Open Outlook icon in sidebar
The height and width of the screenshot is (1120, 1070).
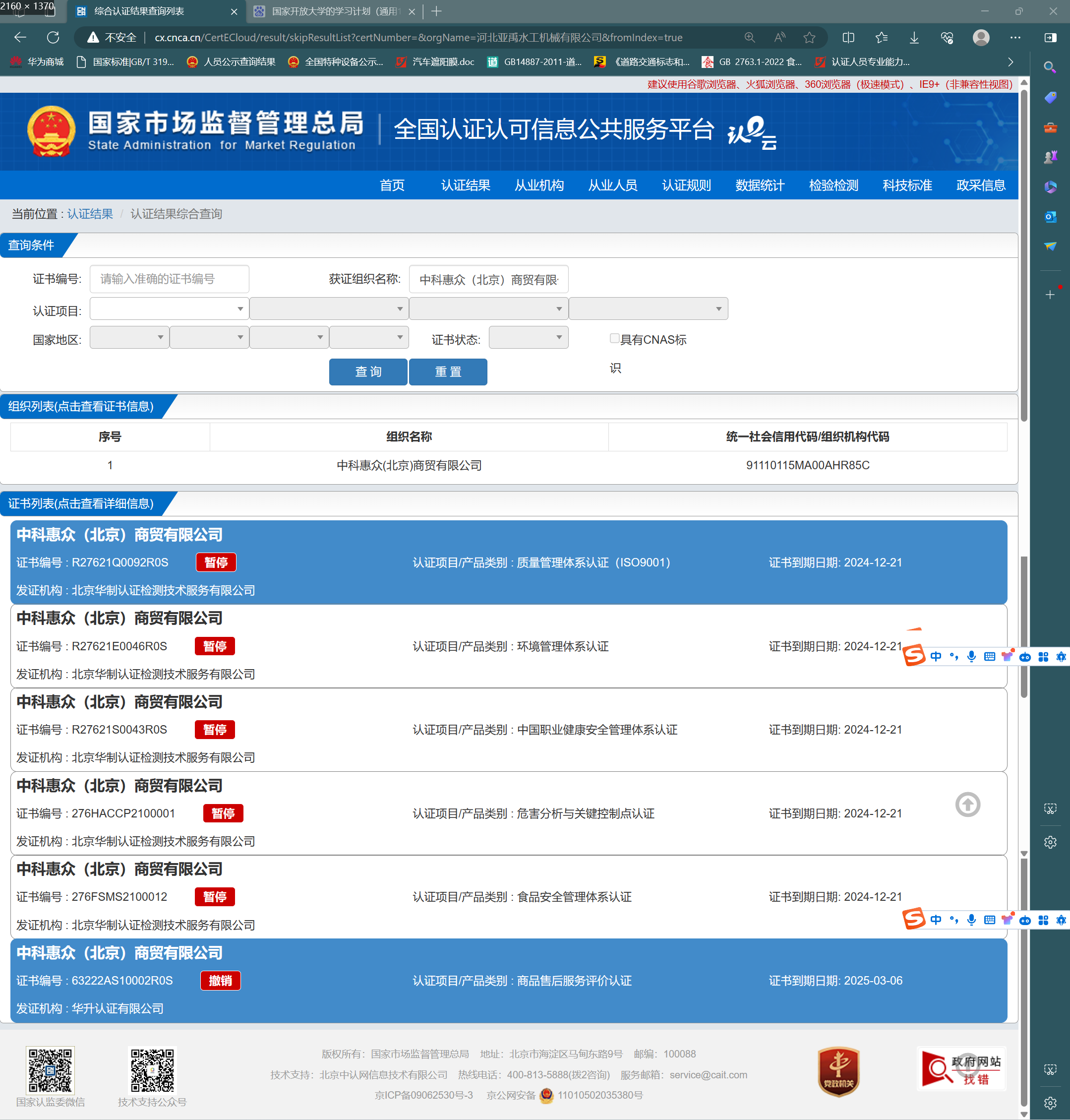pos(1050,217)
